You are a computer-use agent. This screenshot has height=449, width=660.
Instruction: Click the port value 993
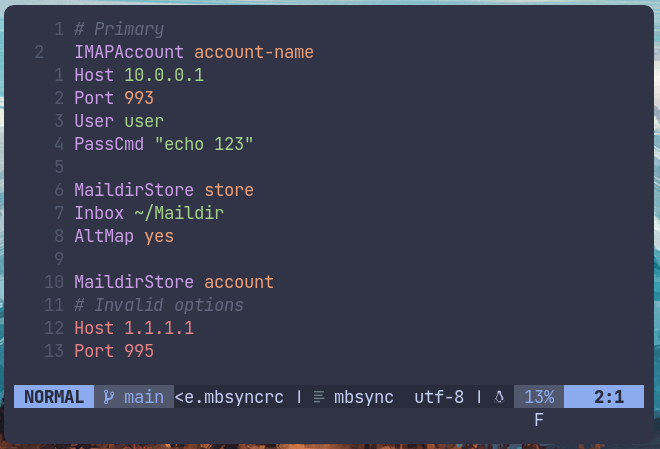coord(139,98)
